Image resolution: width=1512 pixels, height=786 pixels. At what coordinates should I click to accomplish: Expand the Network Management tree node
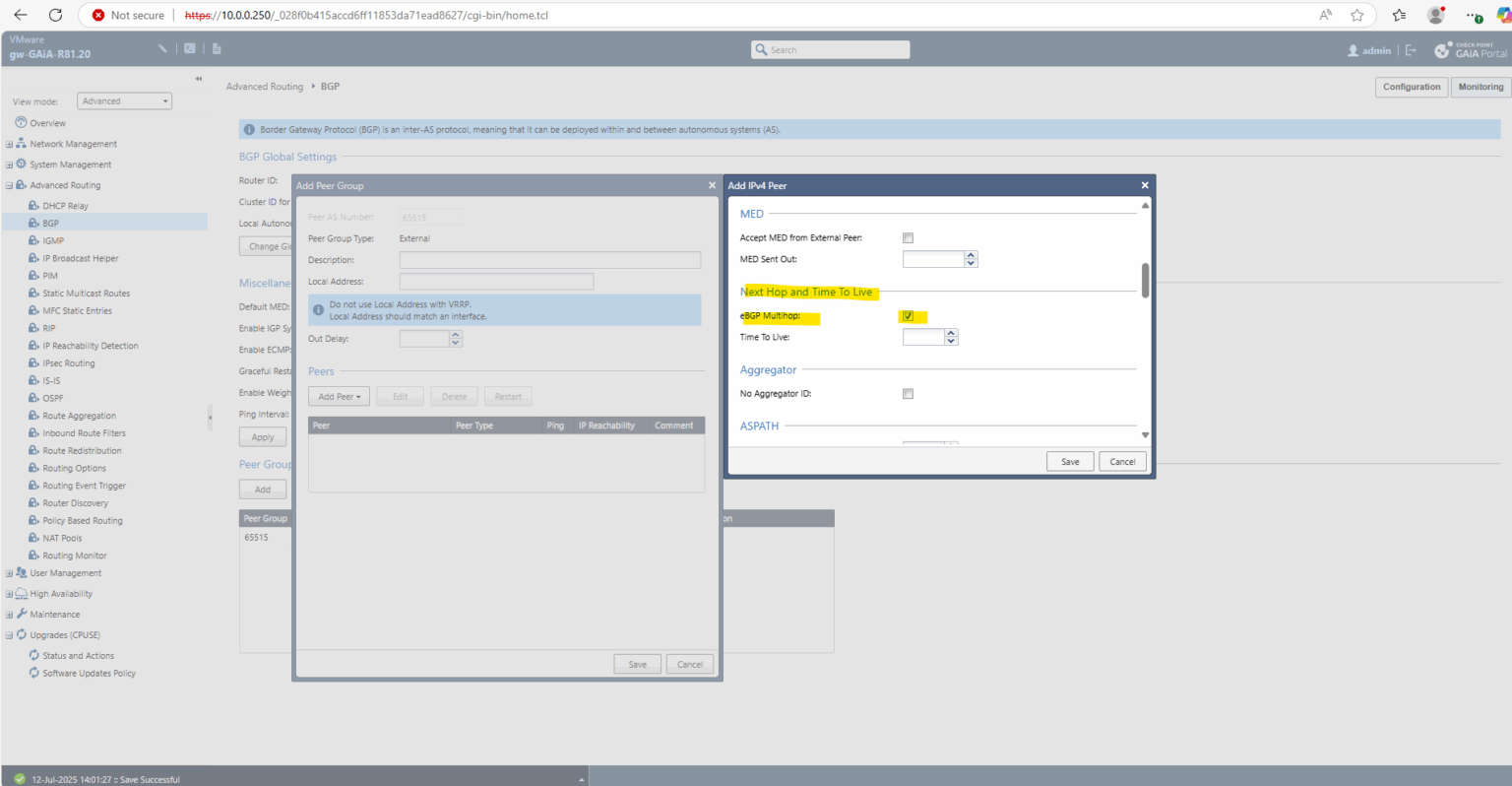9,144
